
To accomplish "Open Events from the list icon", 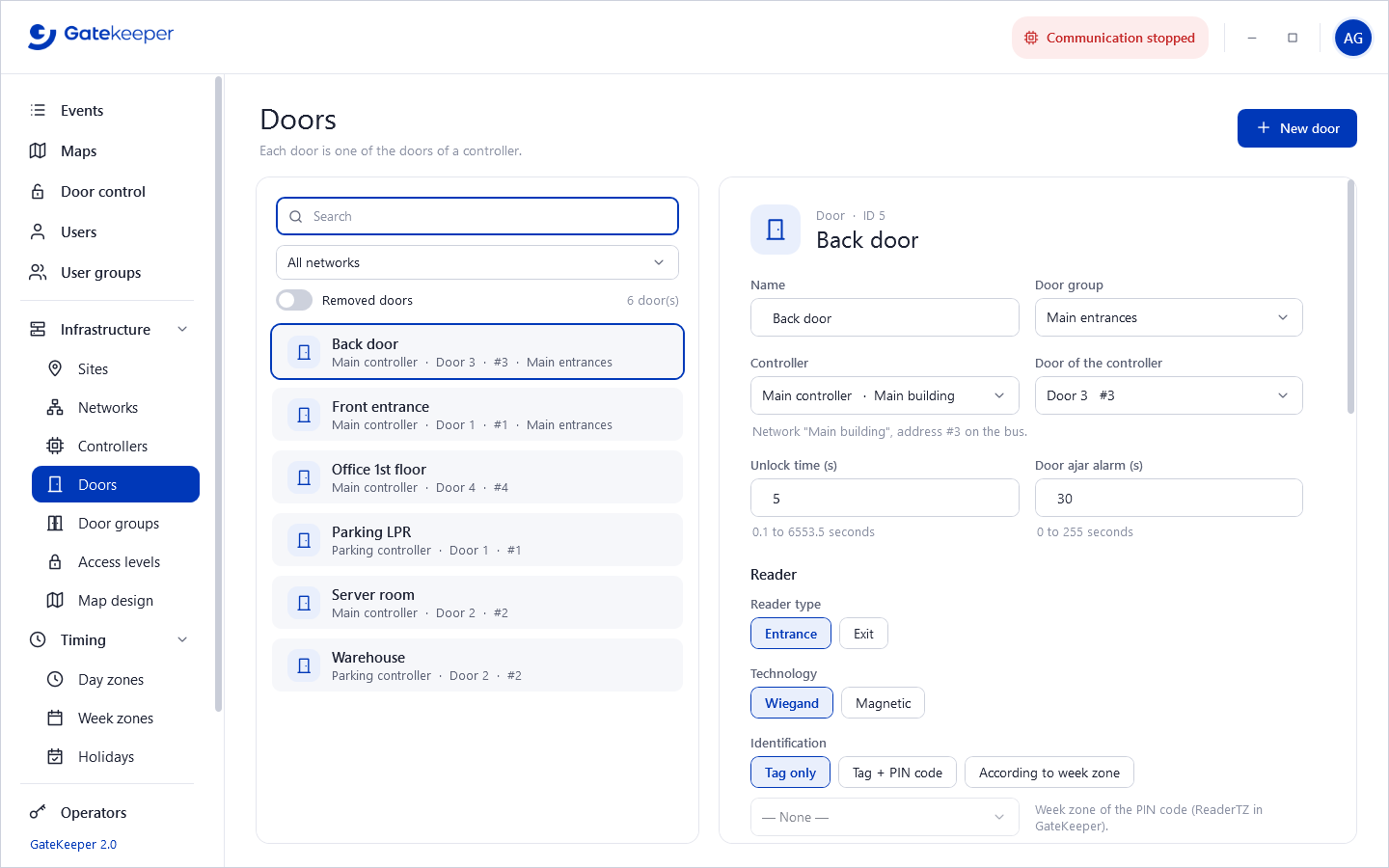I will point(38,110).
